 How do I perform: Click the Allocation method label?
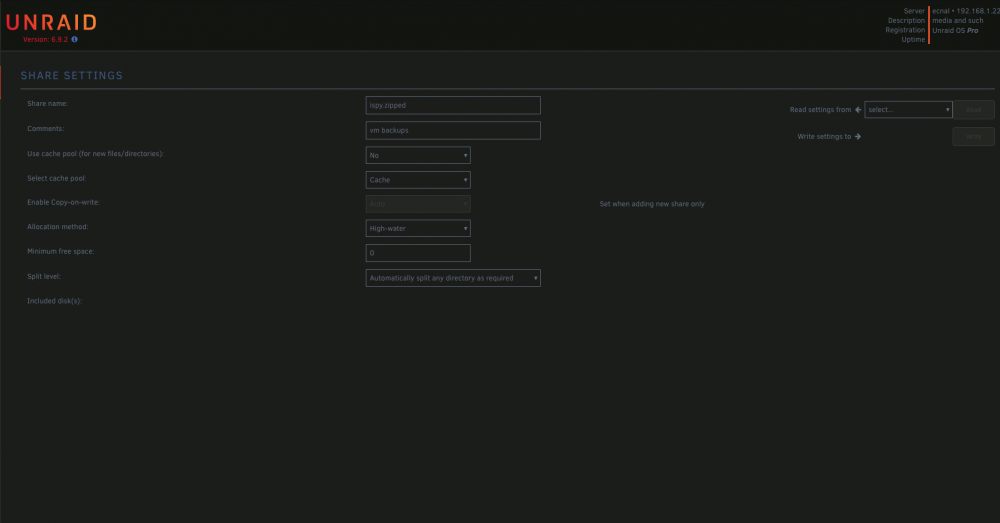pyautogui.click(x=57, y=226)
